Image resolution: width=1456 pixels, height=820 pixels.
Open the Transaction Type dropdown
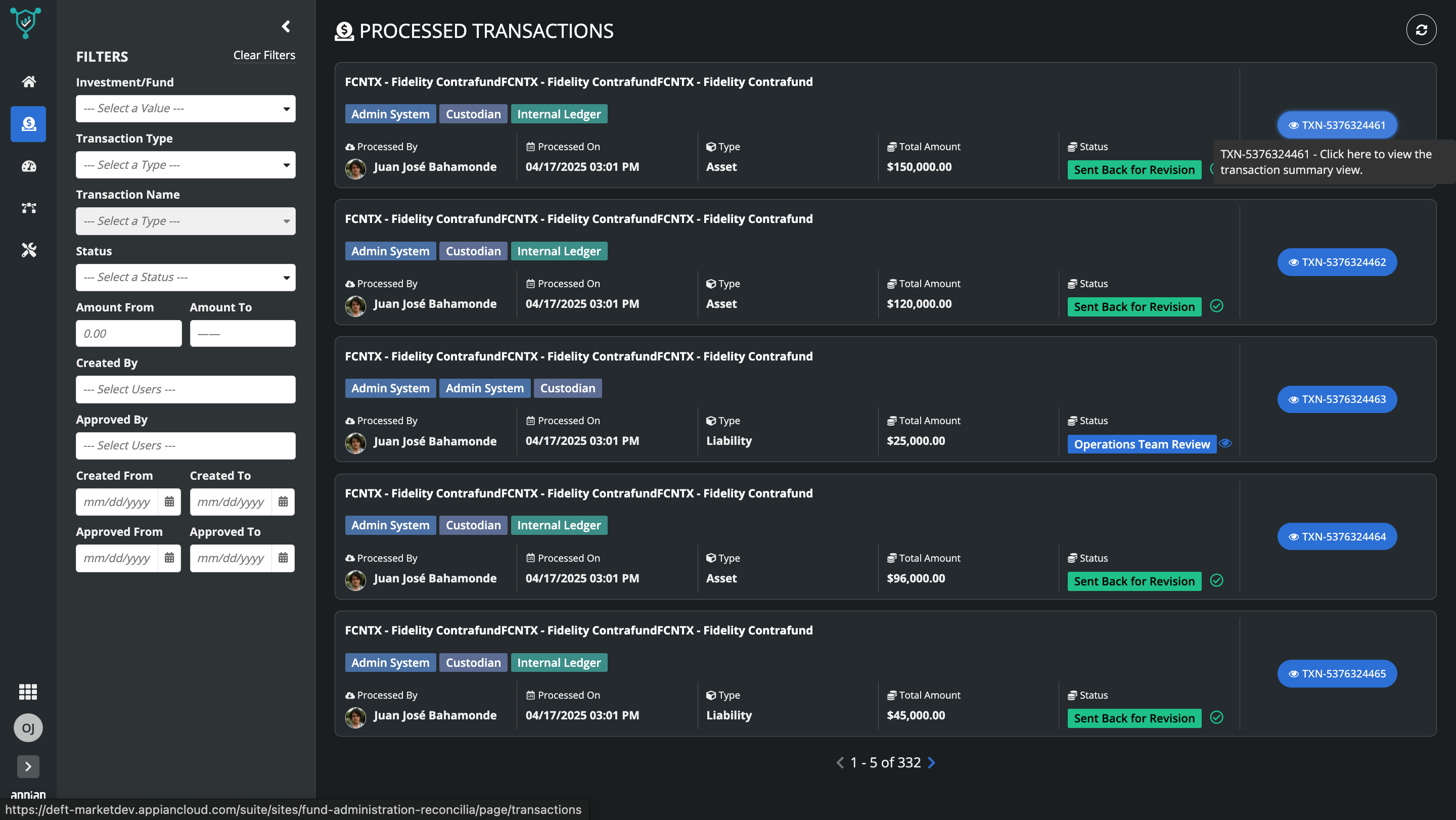[186, 165]
